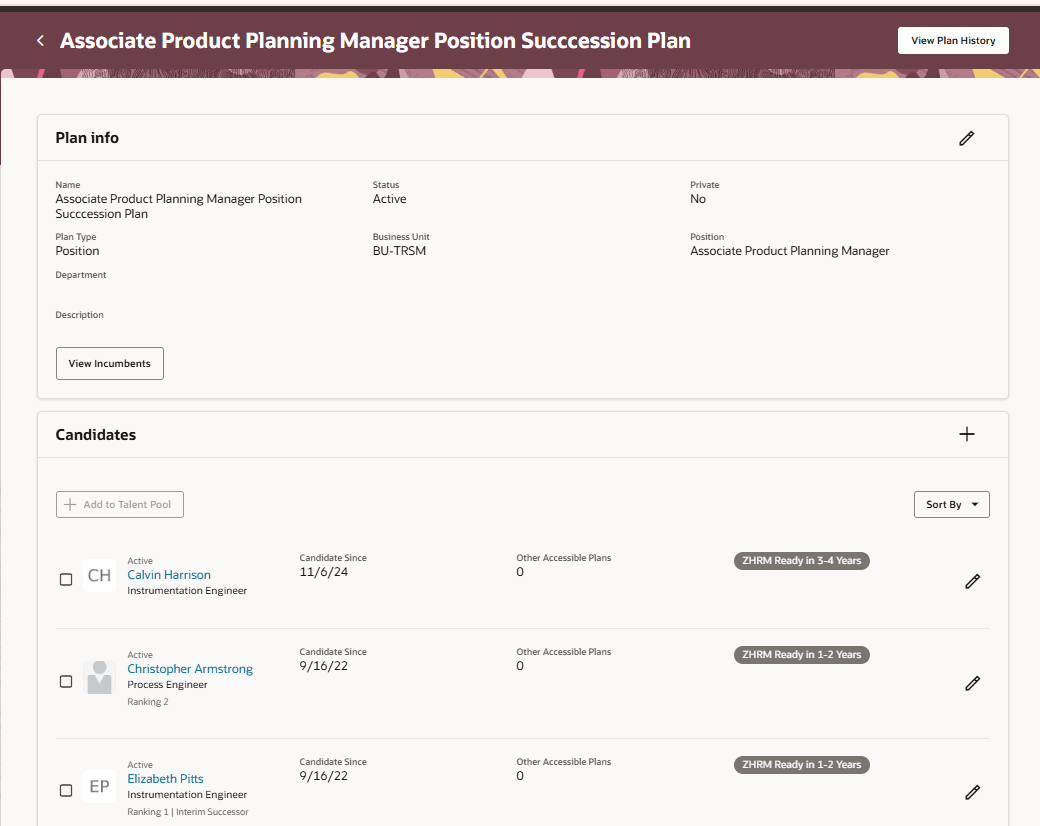Edit Plan info with pencil icon

pos(966,139)
